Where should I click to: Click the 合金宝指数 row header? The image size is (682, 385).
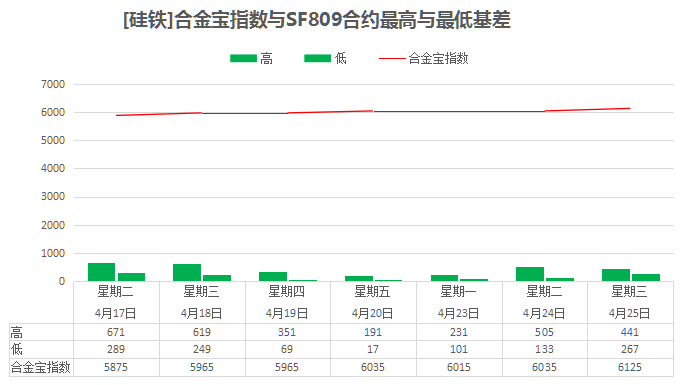point(40,367)
